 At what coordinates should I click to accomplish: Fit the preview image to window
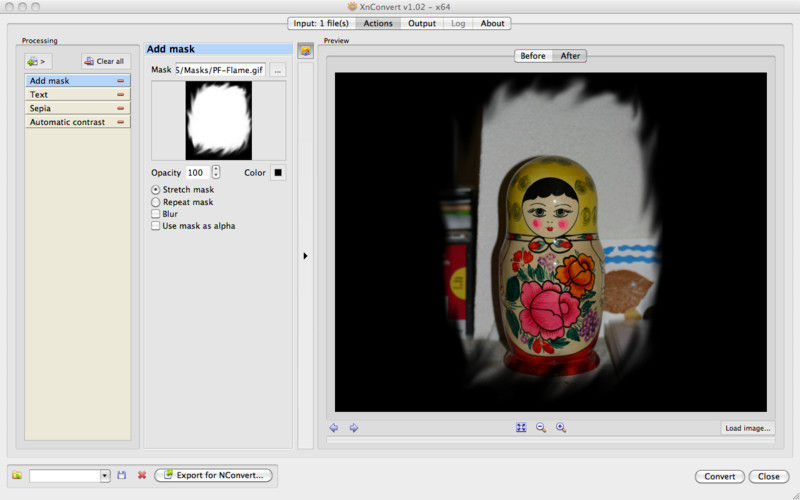click(521, 428)
